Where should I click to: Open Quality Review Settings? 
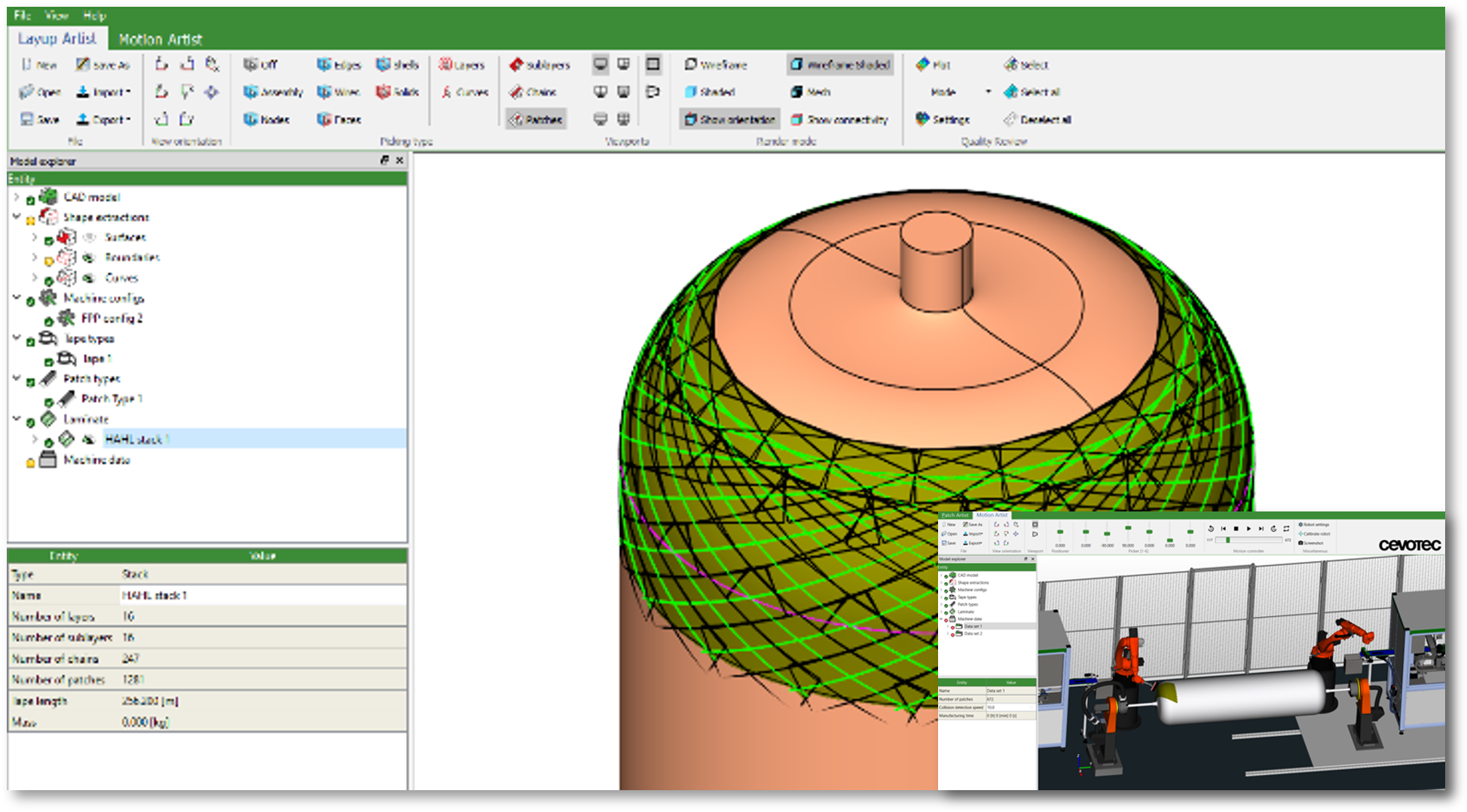(x=943, y=119)
